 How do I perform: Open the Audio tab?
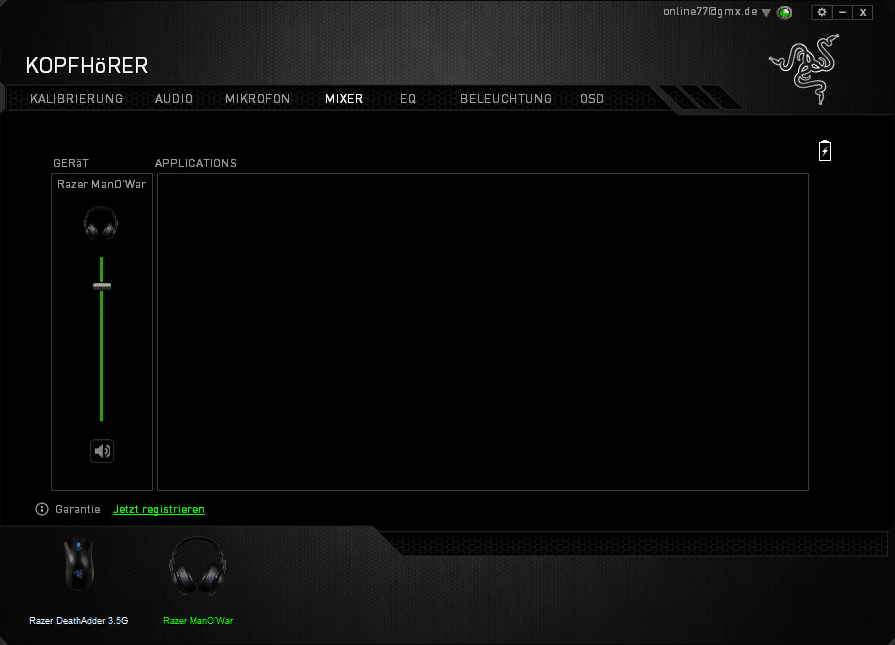point(174,99)
